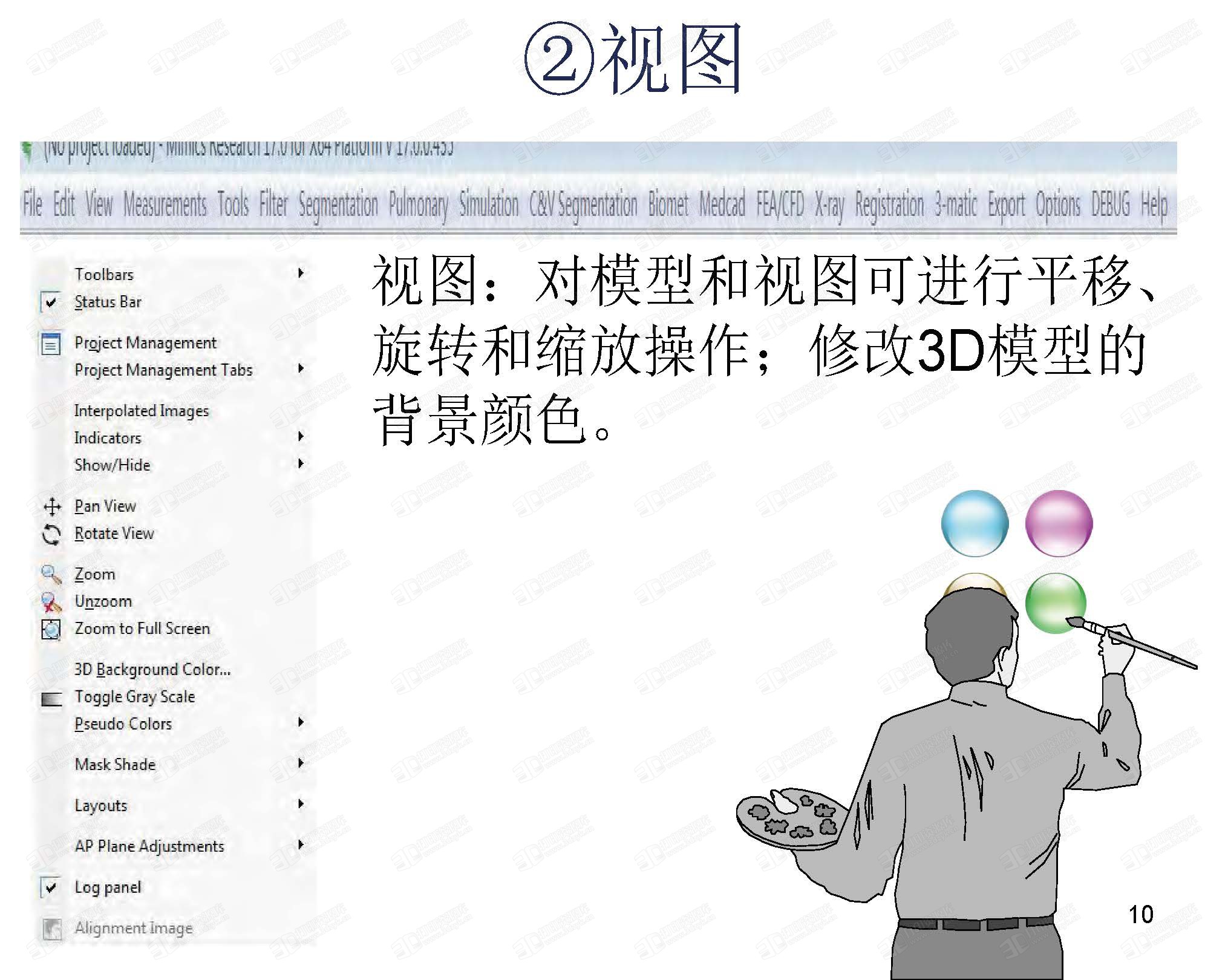Select Interpolated Images menu entry
Viewport: 1228px width, 980px height.
(142, 411)
